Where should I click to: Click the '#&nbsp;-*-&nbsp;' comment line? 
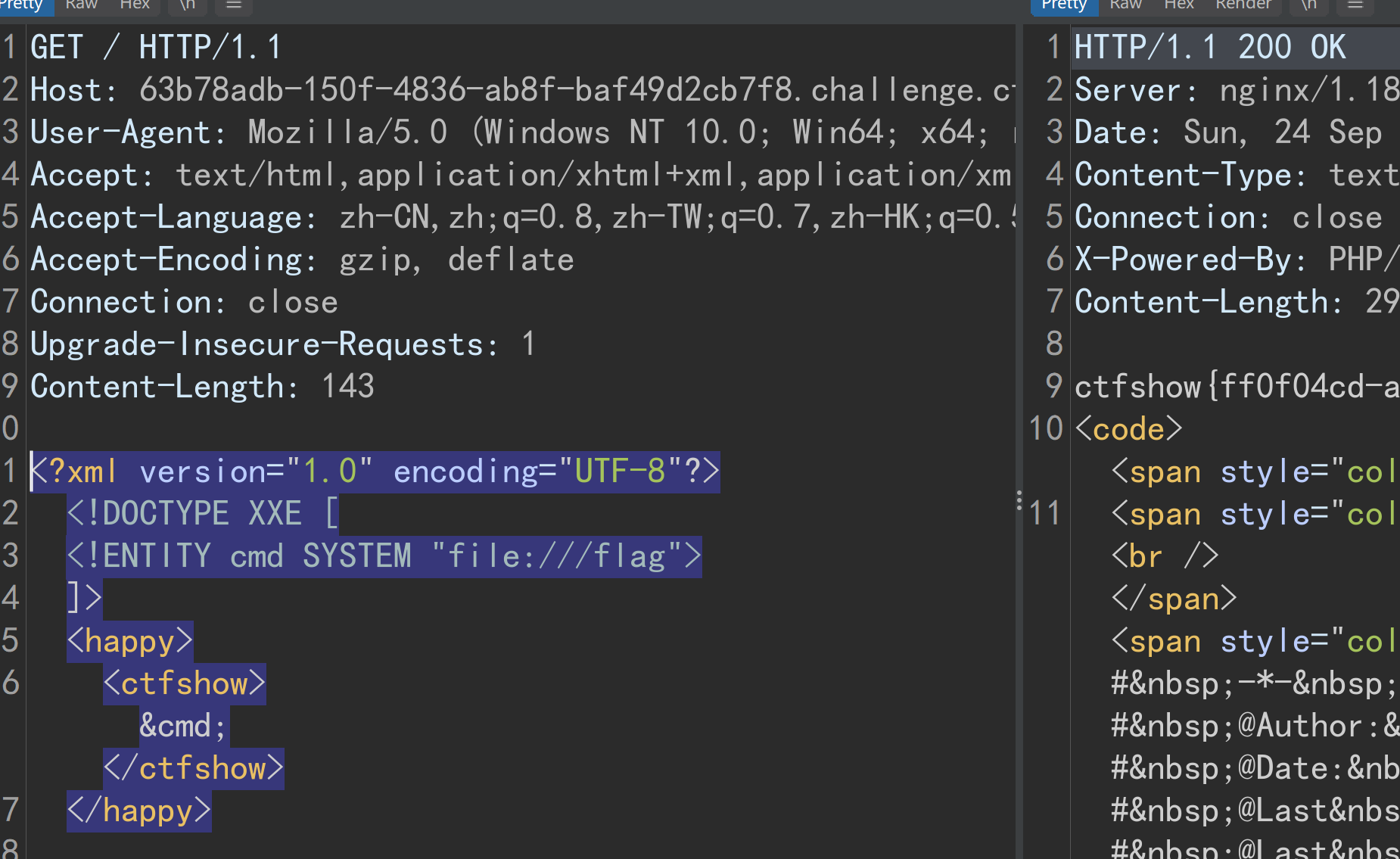click(1255, 683)
